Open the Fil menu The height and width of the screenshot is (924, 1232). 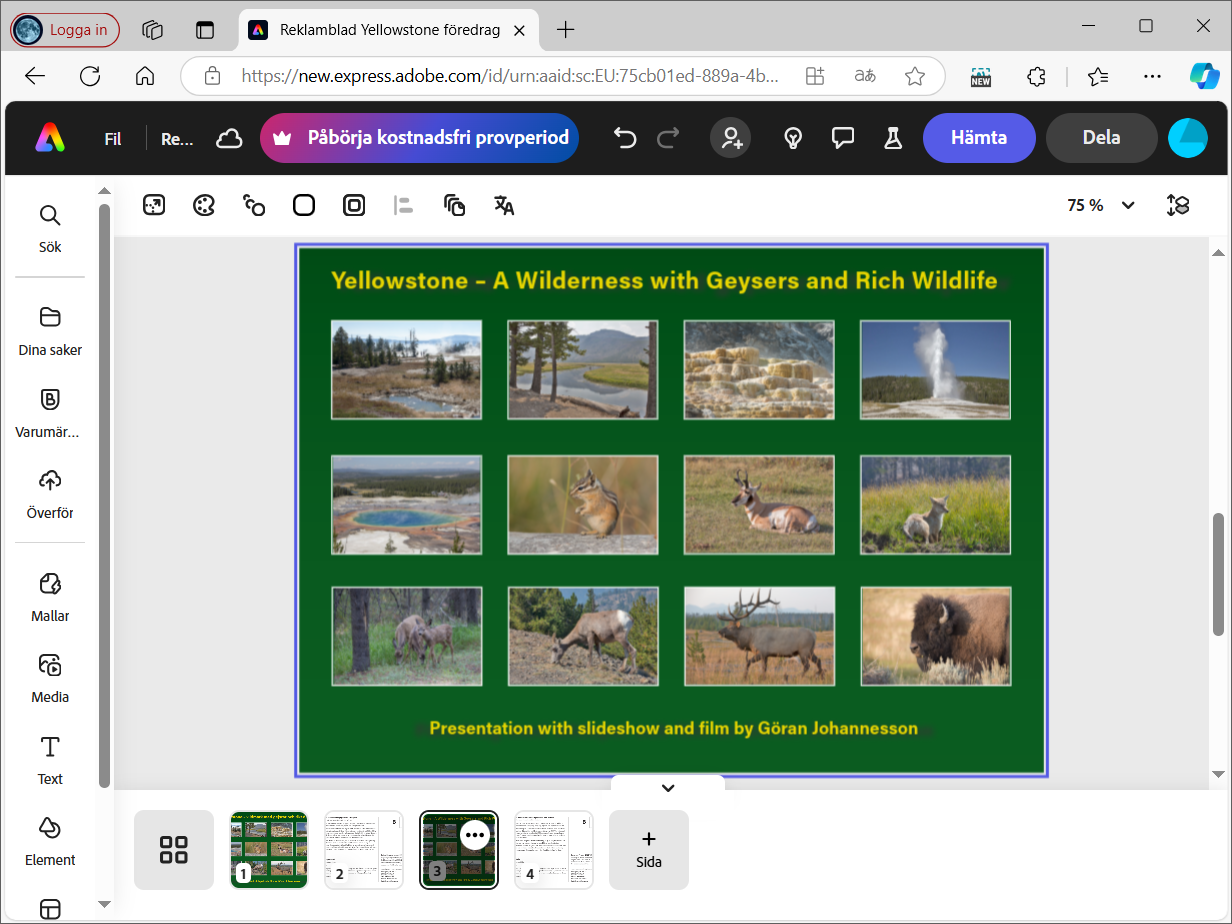point(113,139)
